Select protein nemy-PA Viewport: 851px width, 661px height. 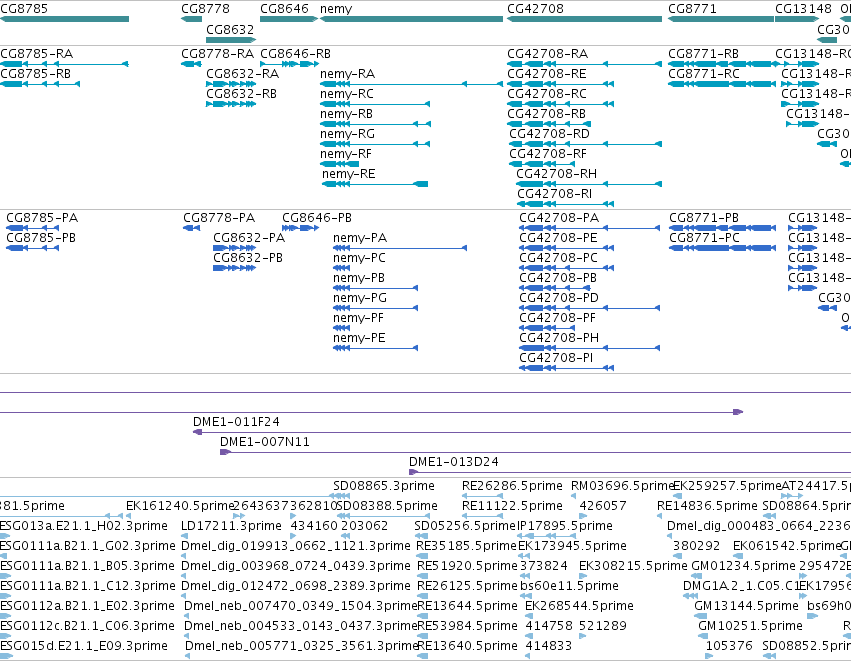400,248
